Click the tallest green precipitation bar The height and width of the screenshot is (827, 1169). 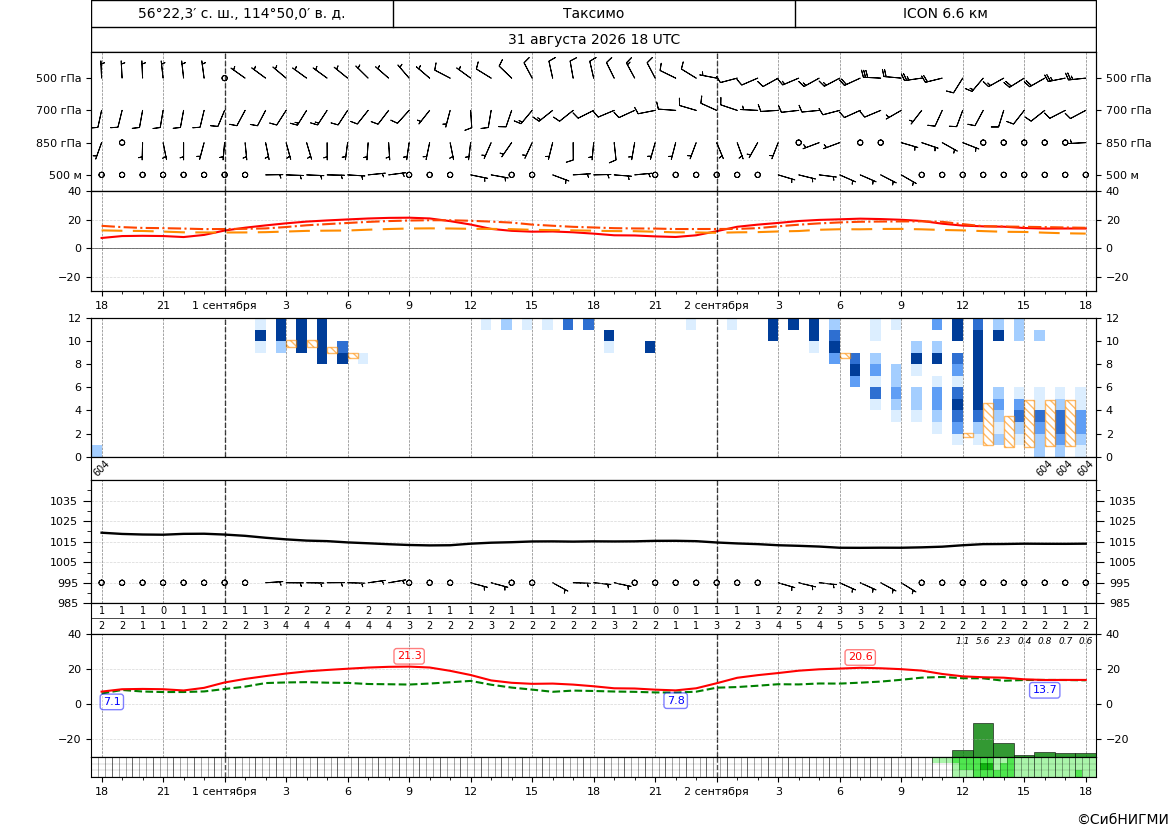coord(983,740)
